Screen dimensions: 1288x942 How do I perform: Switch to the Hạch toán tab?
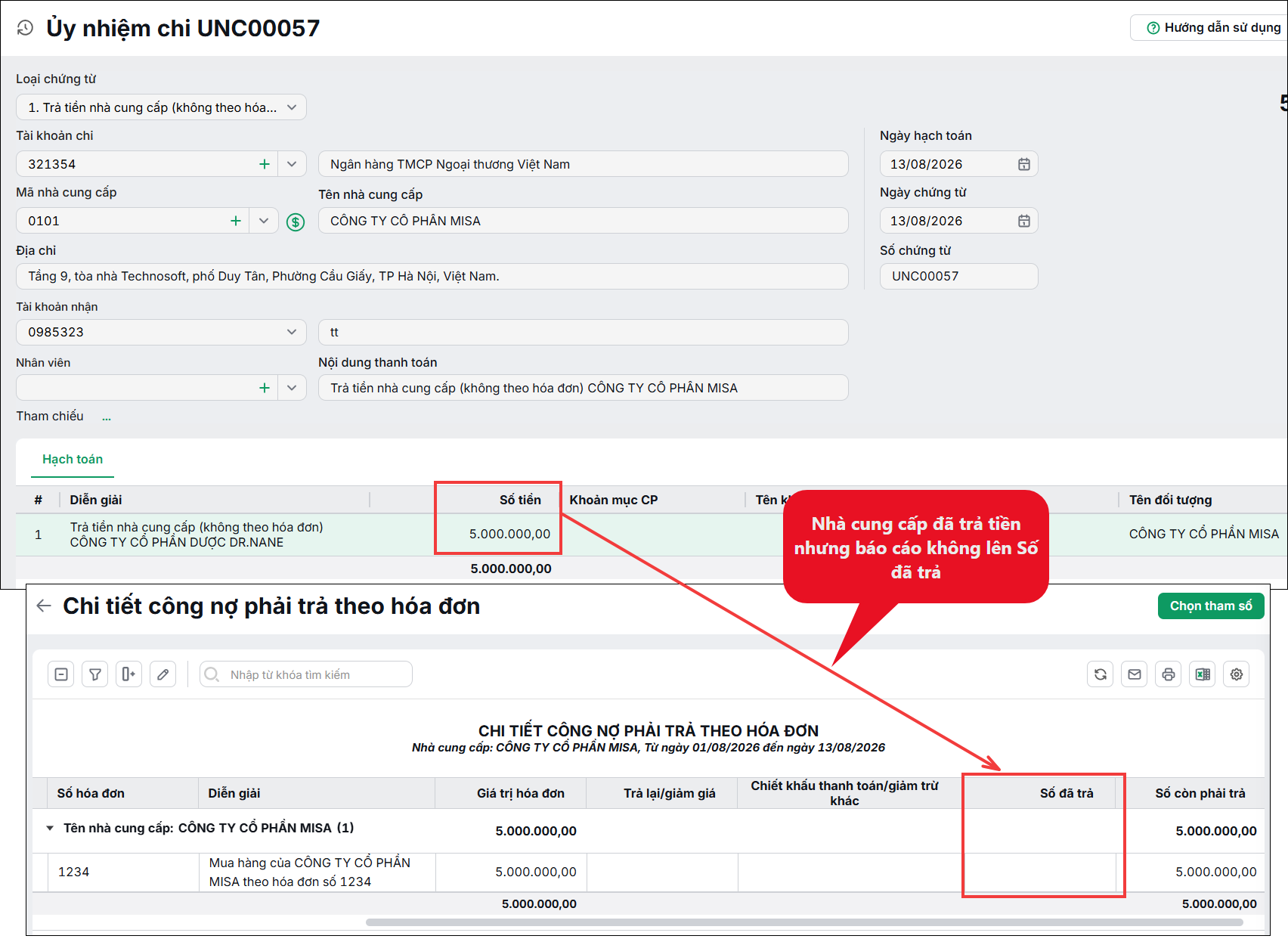pyautogui.click(x=73, y=460)
